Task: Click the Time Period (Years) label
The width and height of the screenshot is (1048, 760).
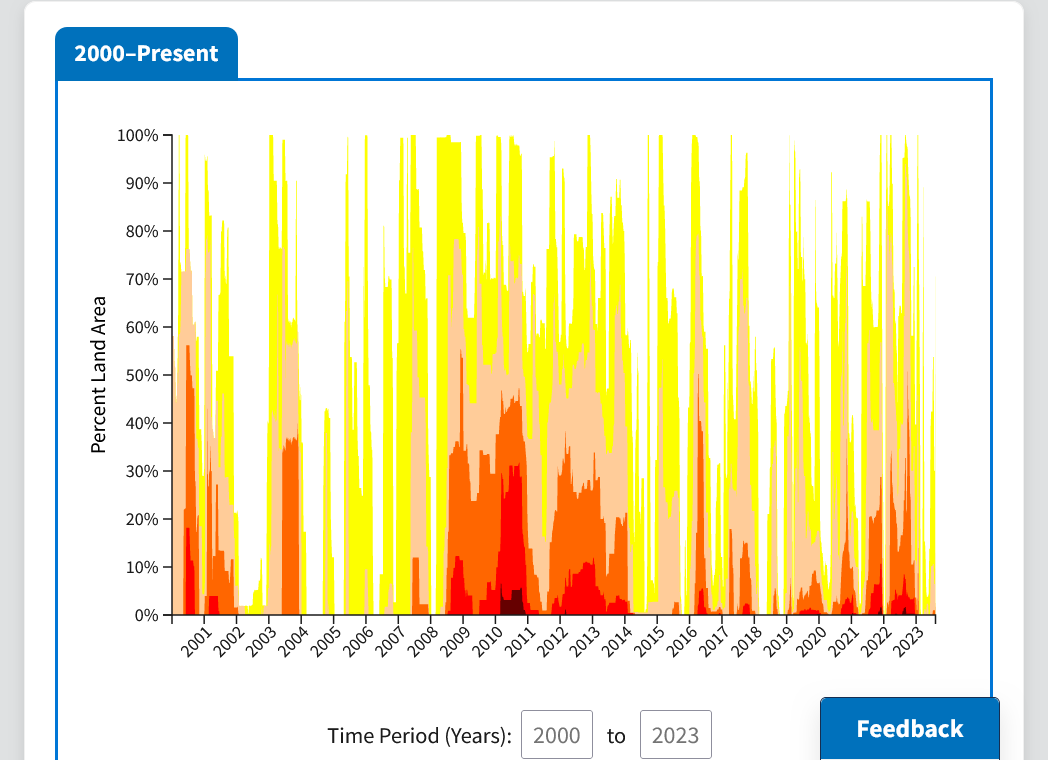Action: [419, 735]
